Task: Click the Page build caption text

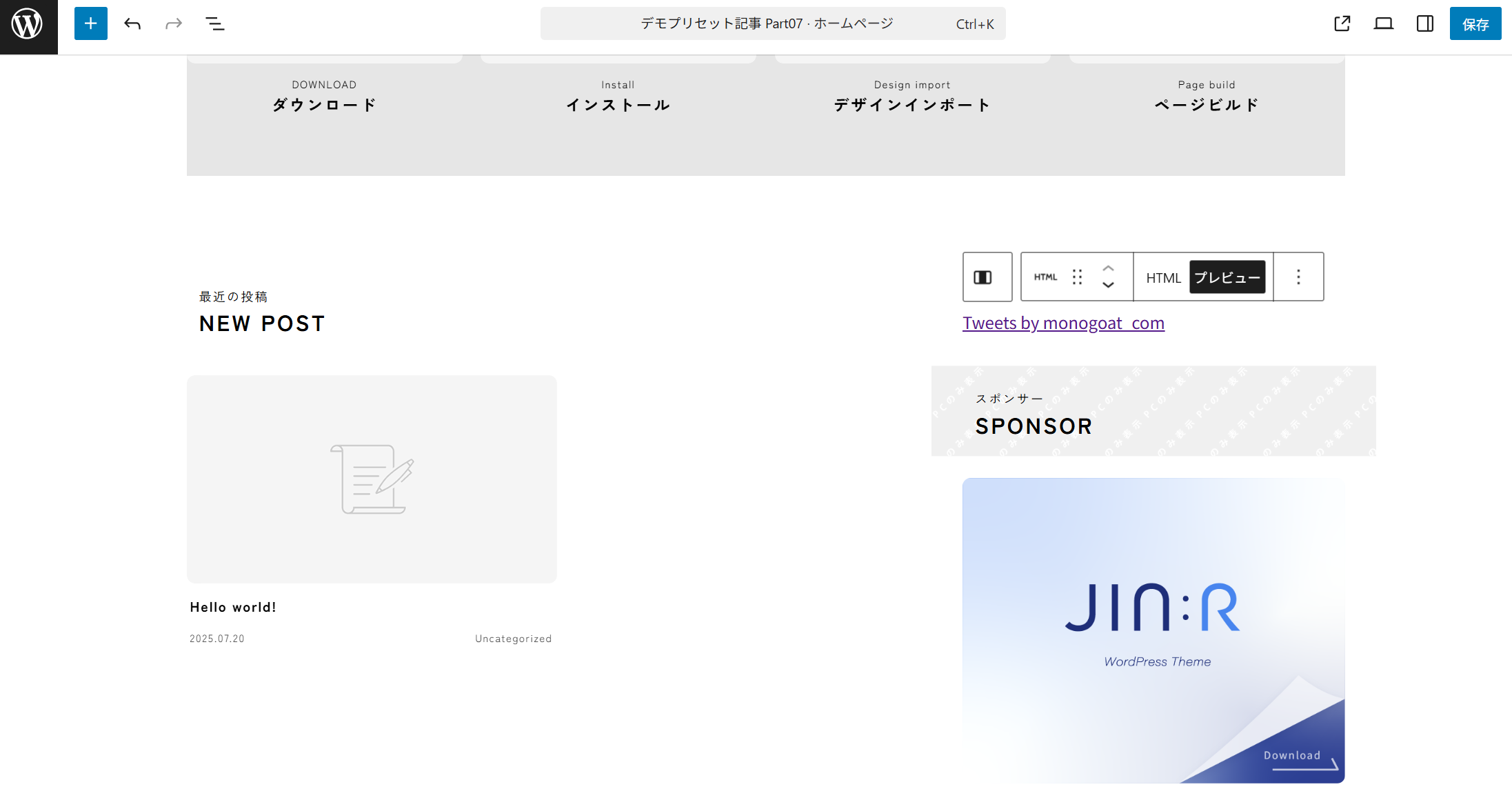Action: [x=1207, y=85]
